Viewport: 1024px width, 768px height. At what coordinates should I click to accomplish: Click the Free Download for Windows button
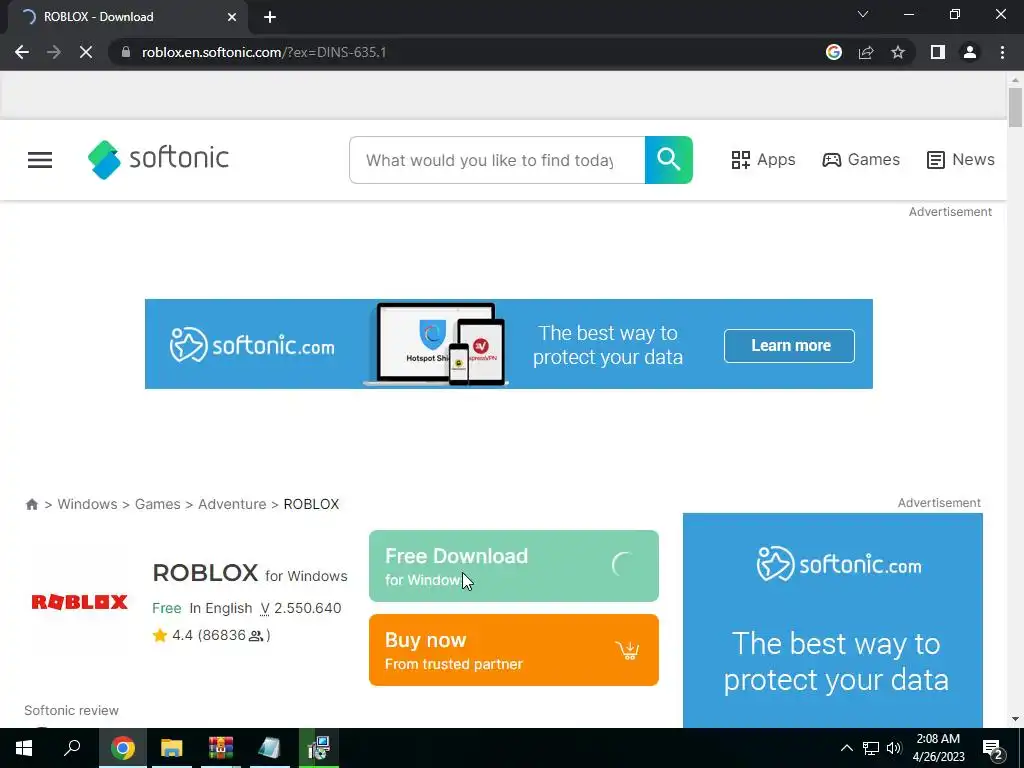coord(514,566)
